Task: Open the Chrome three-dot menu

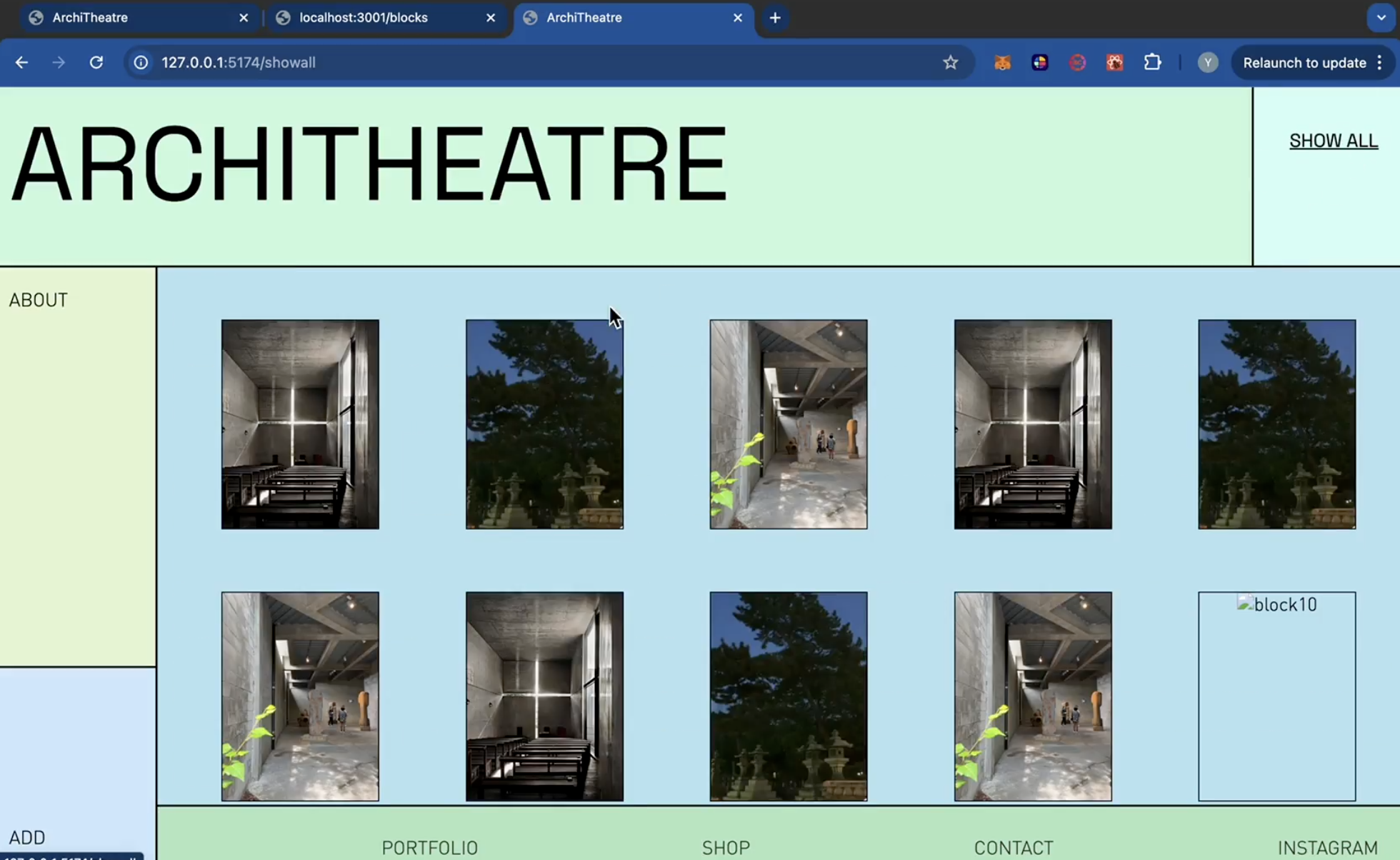Action: 1380,63
